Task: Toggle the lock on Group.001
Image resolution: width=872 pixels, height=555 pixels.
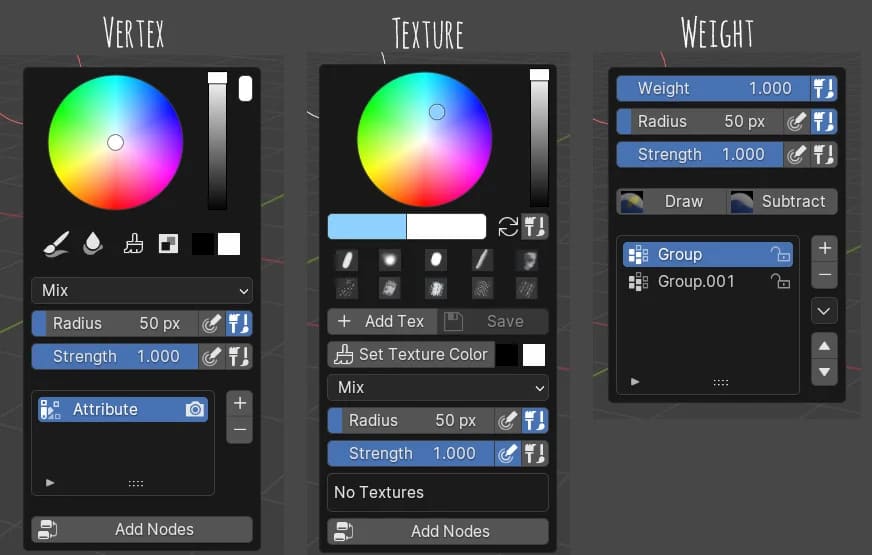Action: tap(780, 282)
